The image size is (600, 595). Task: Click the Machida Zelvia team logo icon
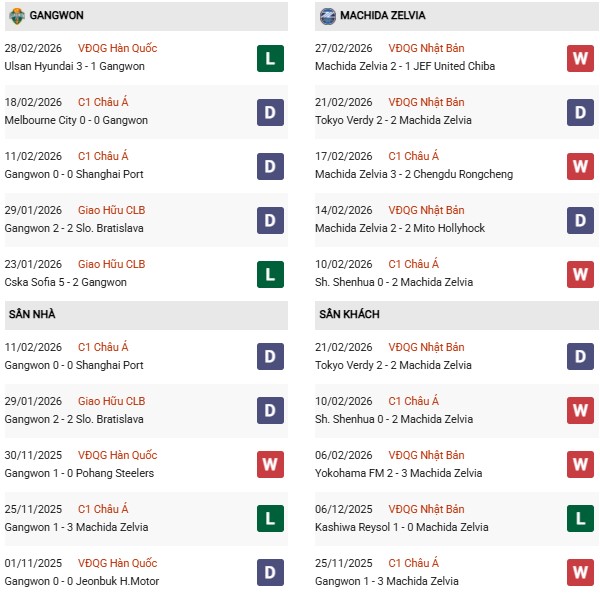(328, 16)
